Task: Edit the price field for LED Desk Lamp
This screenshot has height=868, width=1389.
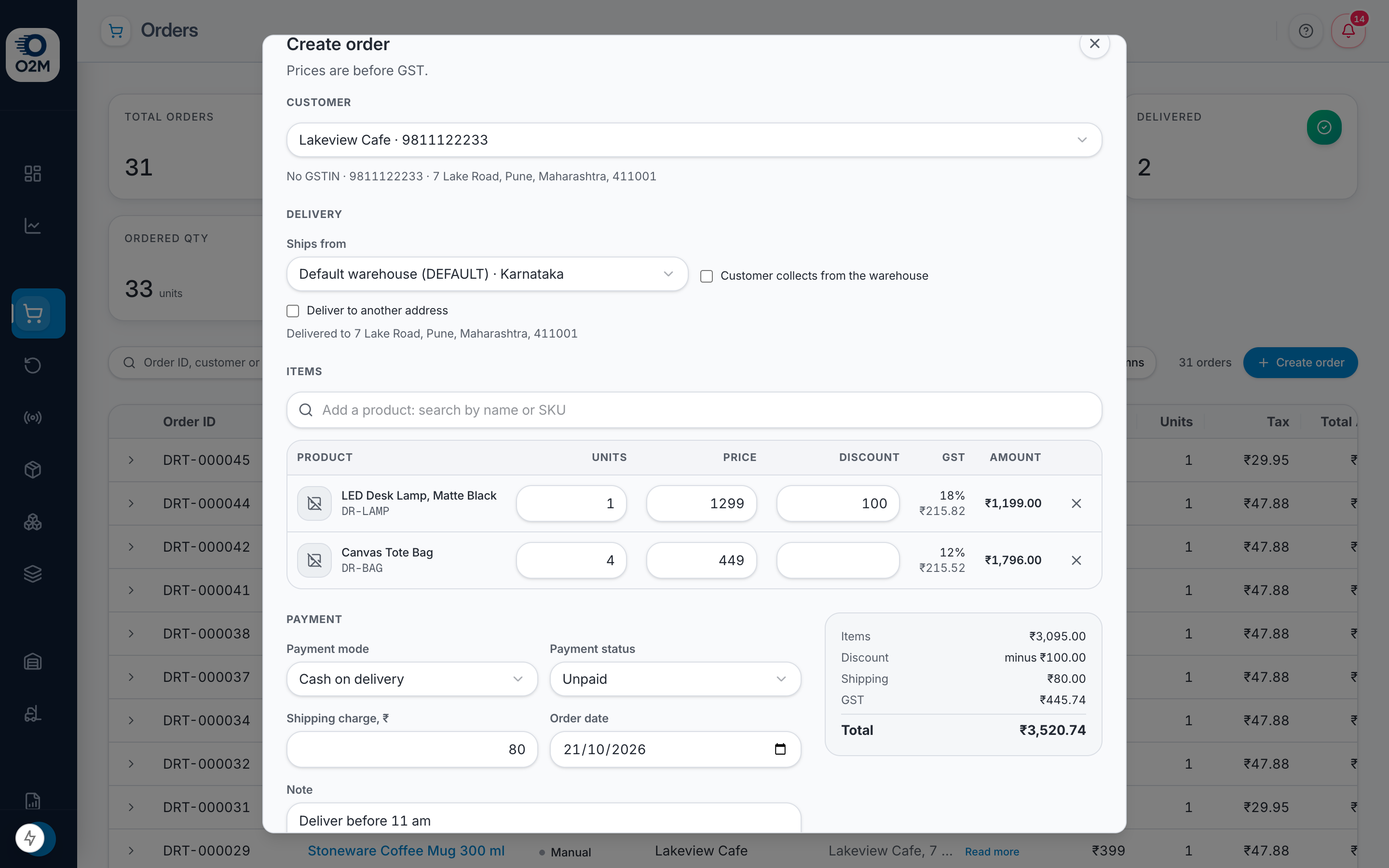Action: (x=701, y=503)
